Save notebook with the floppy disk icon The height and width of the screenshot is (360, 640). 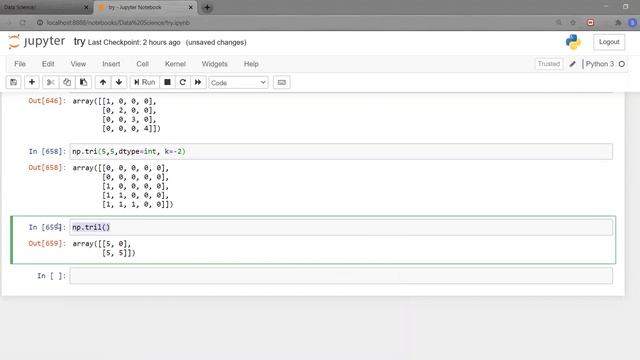(13, 82)
